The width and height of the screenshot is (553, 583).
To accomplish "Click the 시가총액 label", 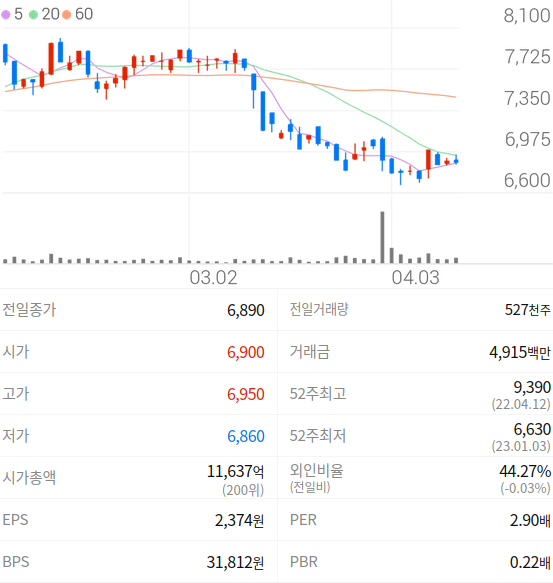I will click(x=29, y=477).
